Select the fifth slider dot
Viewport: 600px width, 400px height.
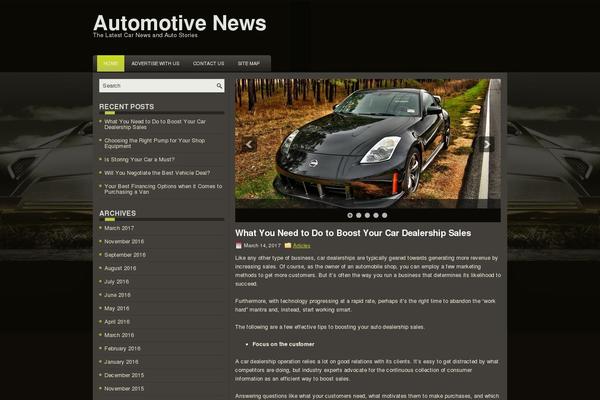(x=385, y=215)
